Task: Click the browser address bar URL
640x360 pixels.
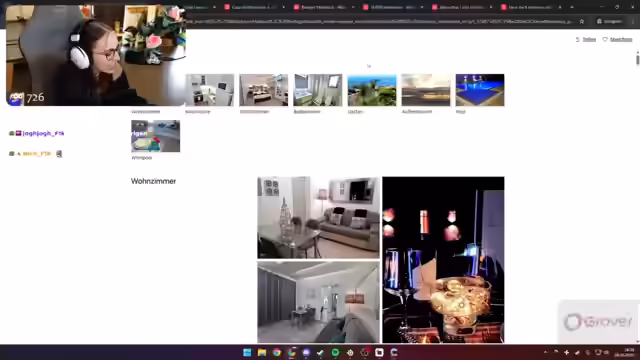Action: (380, 21)
